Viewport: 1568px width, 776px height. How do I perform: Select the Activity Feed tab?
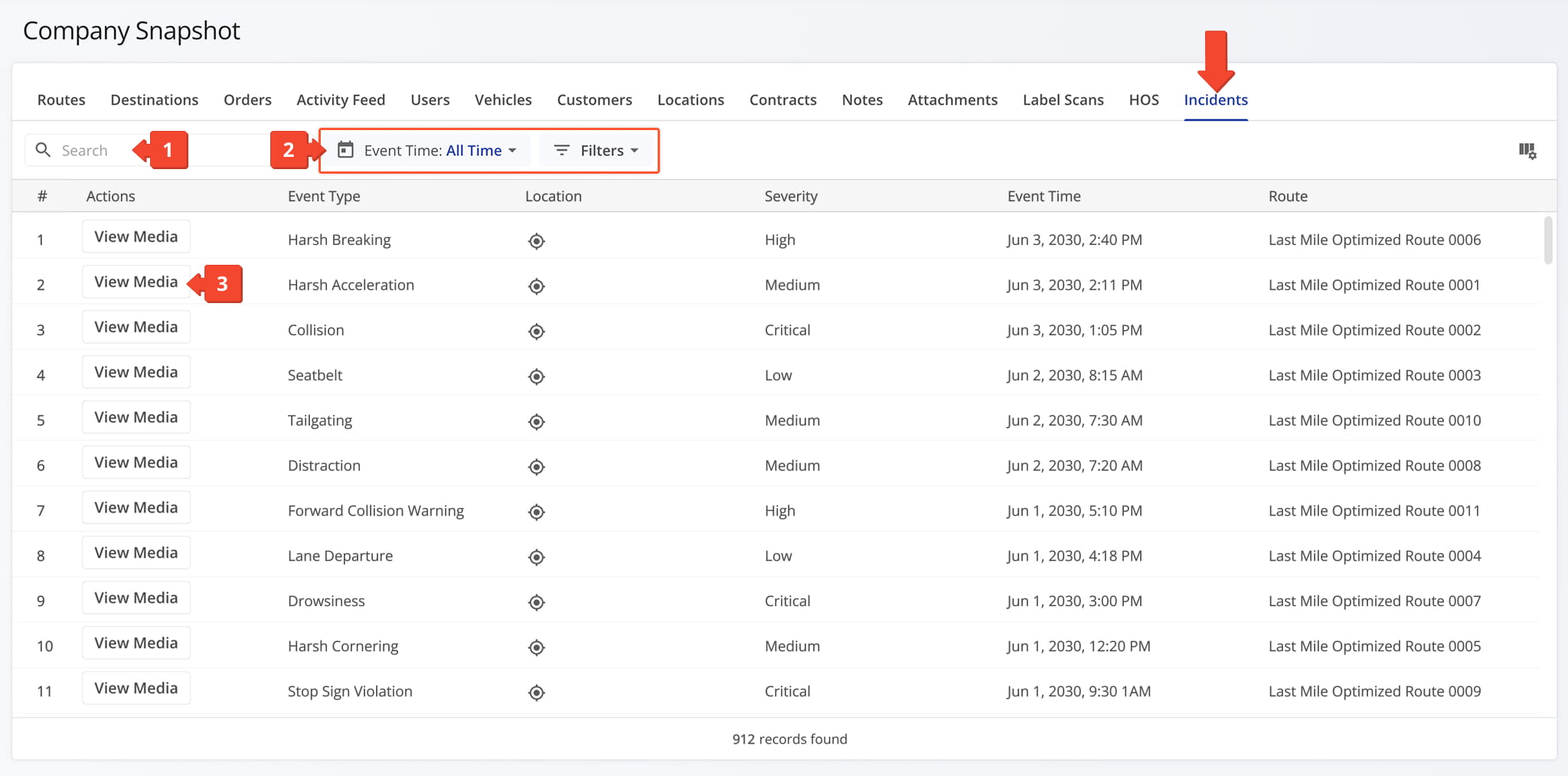click(341, 99)
